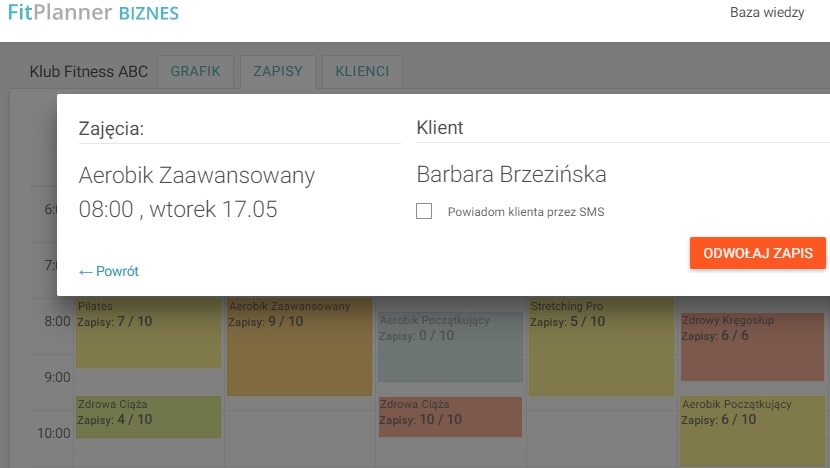Open the Aerobik Początkujący 6/10 class
830x468 pixels.
[751, 430]
